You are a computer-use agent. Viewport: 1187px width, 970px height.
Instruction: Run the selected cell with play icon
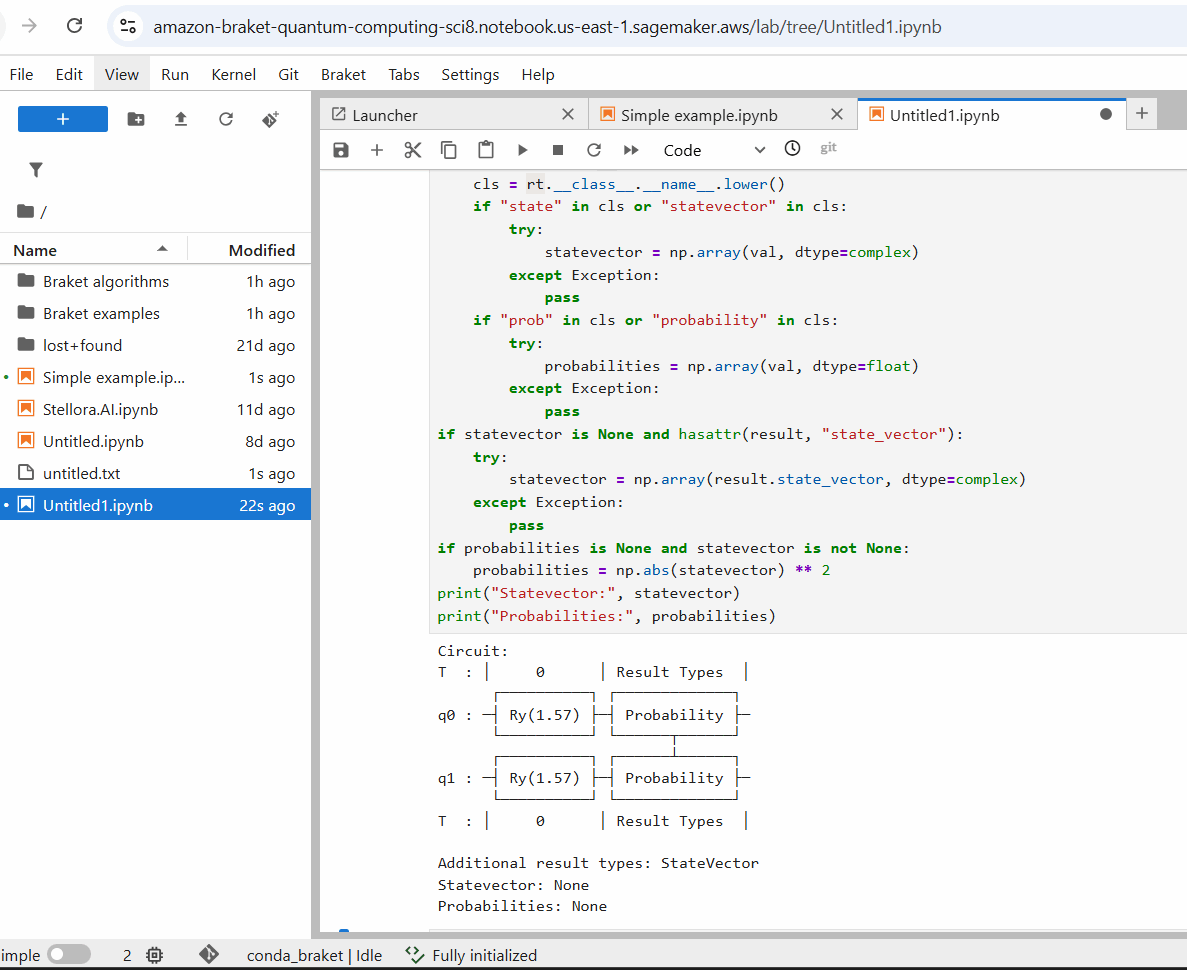(522, 150)
